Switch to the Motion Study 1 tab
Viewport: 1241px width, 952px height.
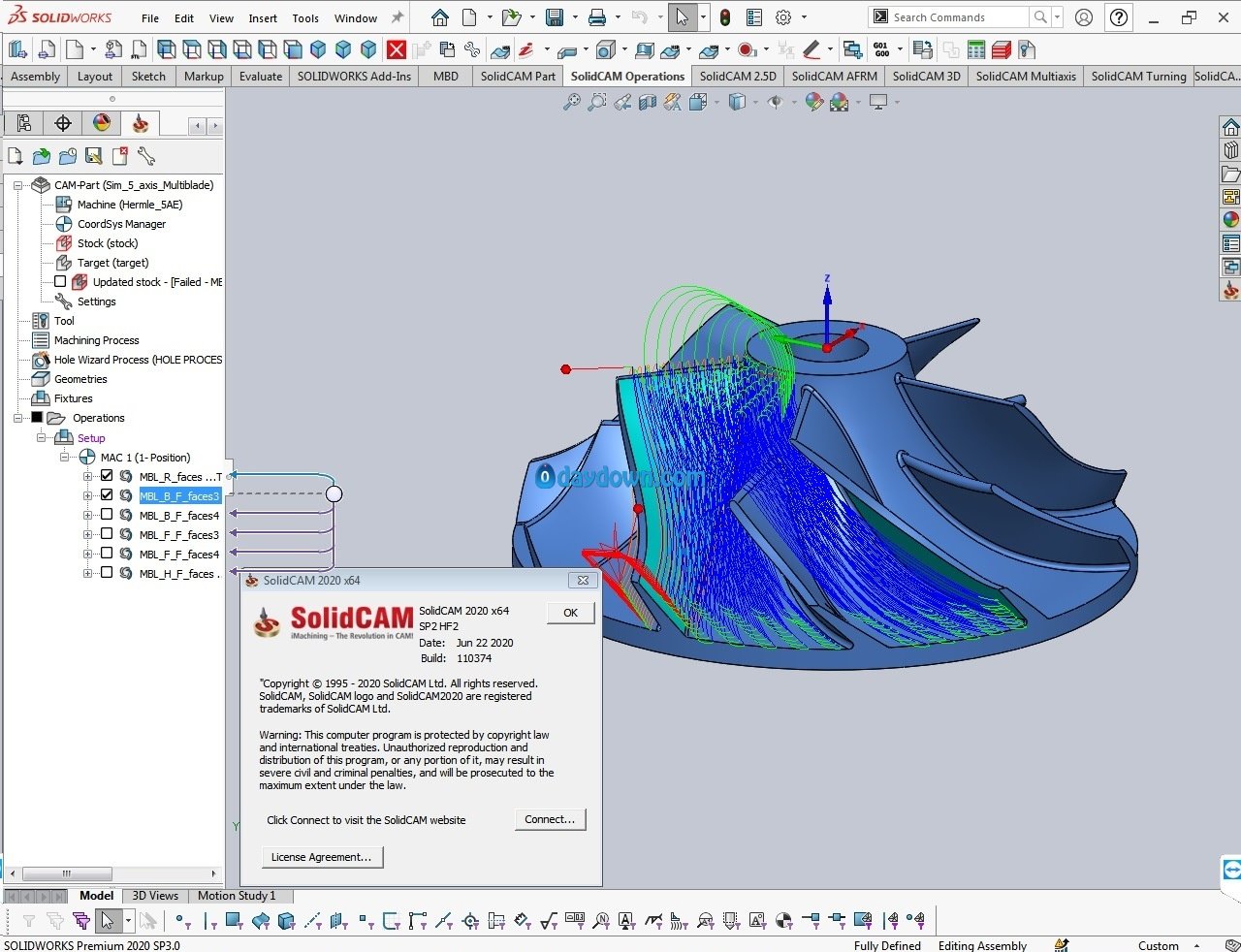click(x=237, y=896)
